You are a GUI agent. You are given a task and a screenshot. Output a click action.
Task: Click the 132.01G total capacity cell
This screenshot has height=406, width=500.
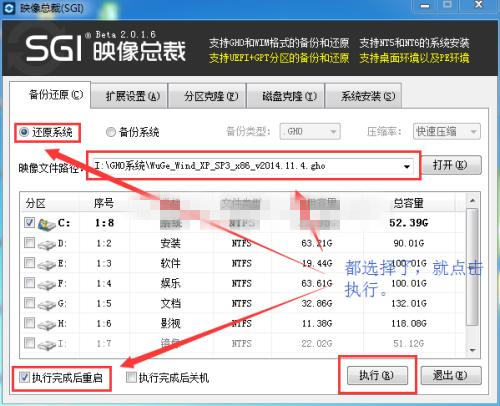tap(409, 304)
